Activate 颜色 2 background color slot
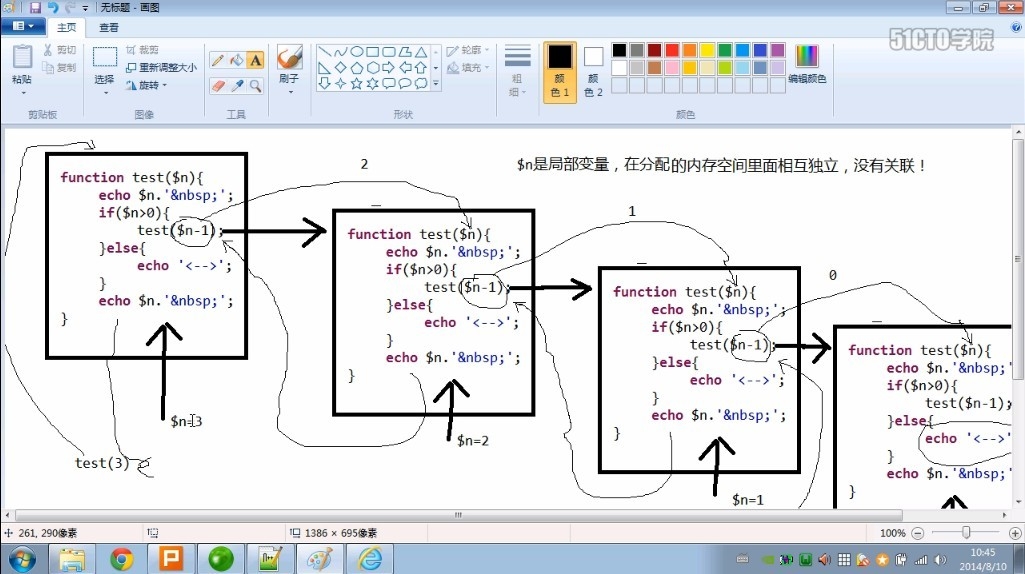 point(593,72)
